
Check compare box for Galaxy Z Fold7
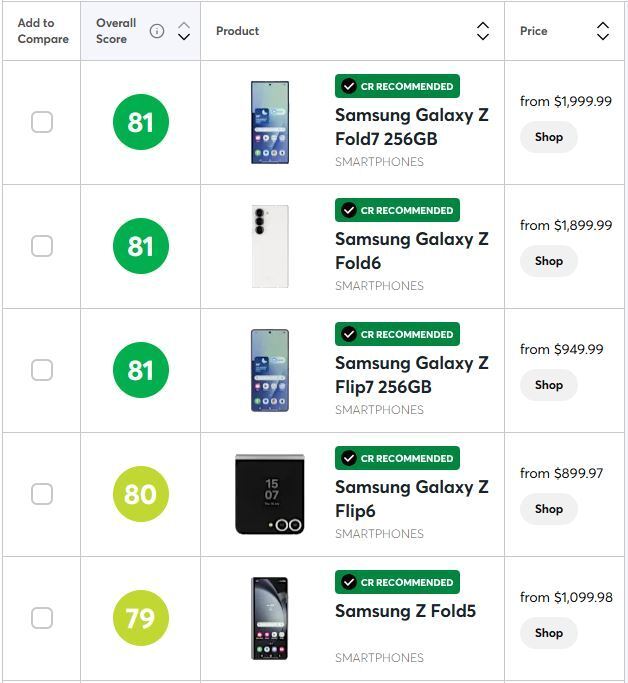click(42, 122)
